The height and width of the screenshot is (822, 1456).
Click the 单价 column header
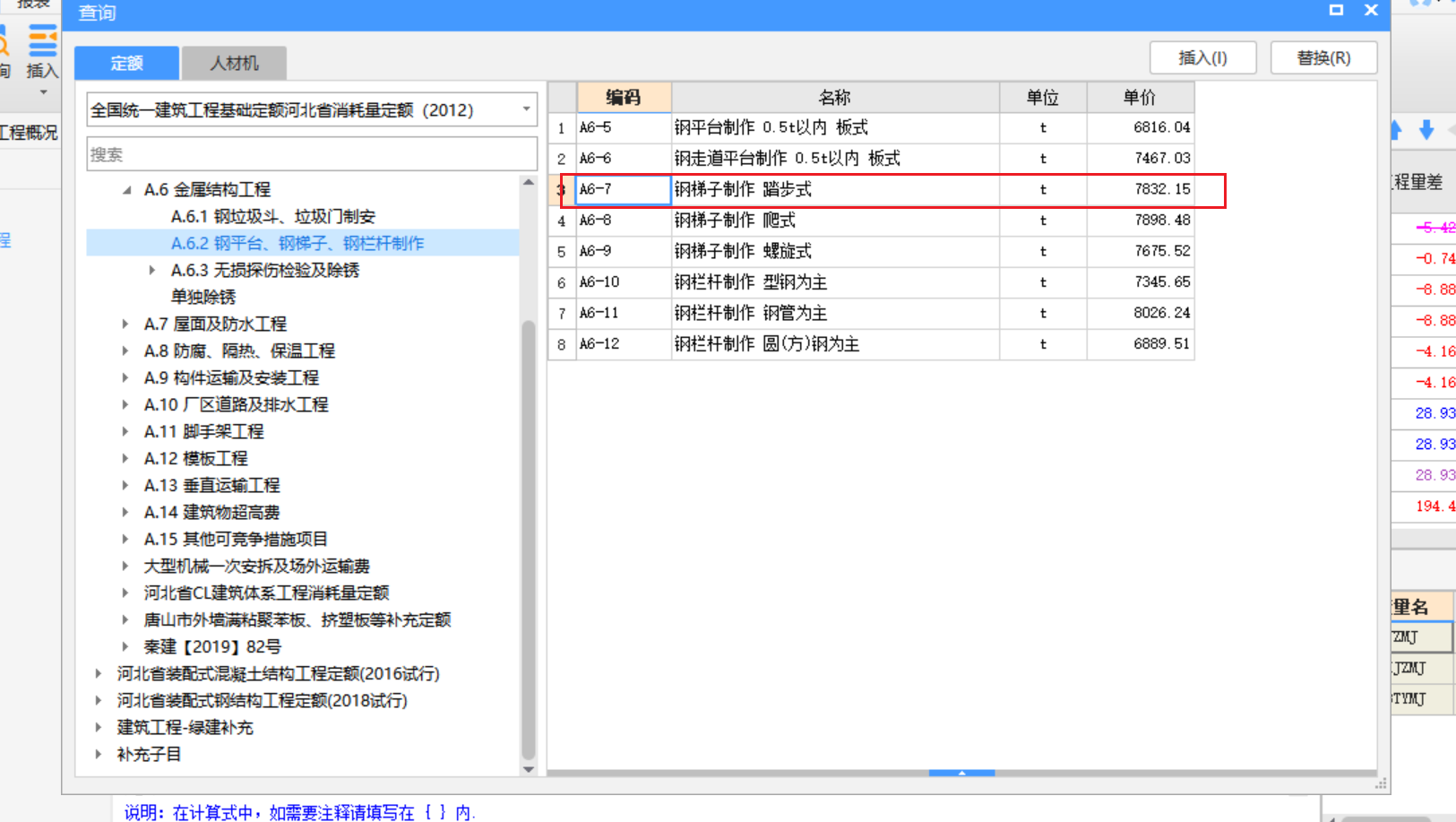(1140, 97)
